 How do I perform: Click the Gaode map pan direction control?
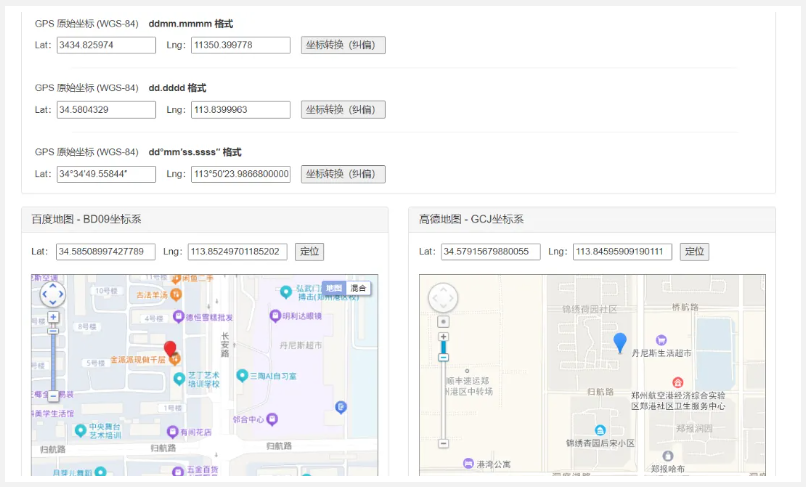pos(443,298)
